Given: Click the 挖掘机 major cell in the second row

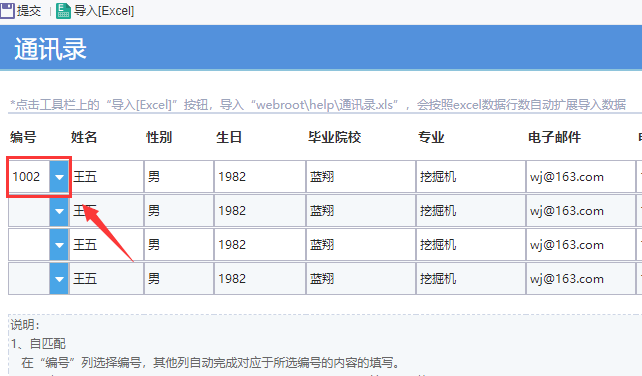Looking at the screenshot, I should [x=471, y=211].
